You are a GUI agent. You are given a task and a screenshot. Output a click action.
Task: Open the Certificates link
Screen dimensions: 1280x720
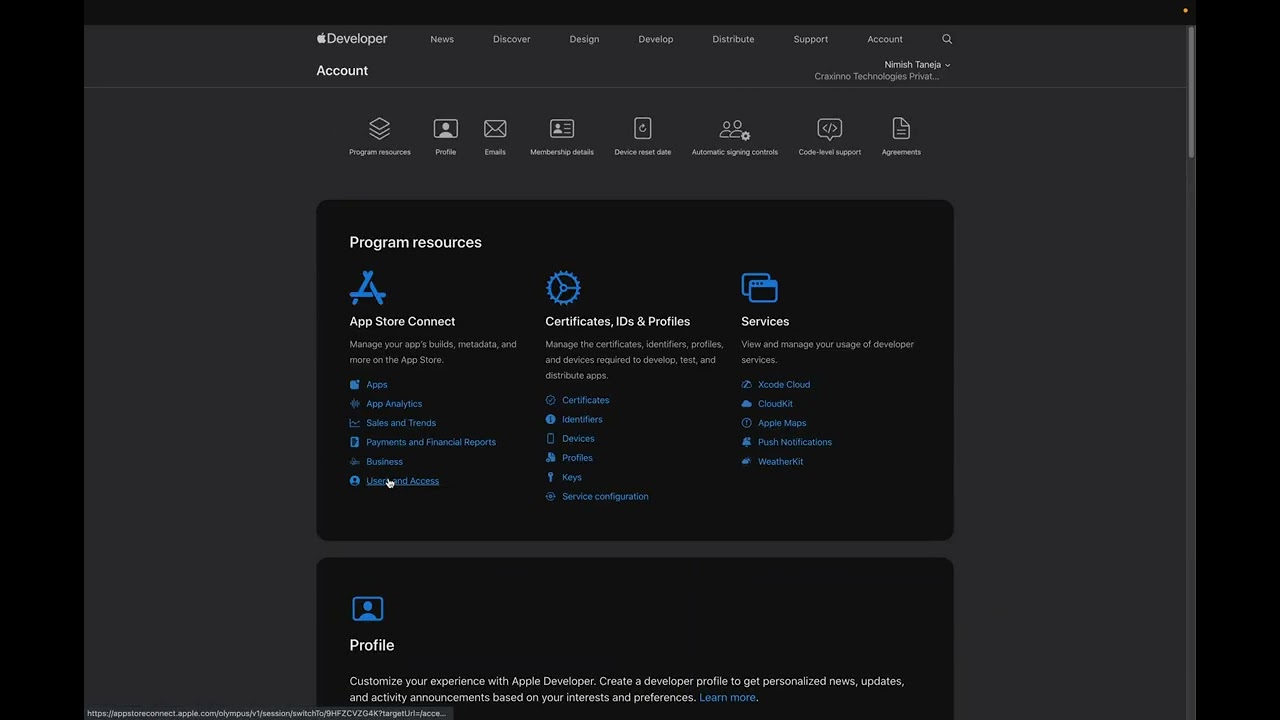(586, 400)
